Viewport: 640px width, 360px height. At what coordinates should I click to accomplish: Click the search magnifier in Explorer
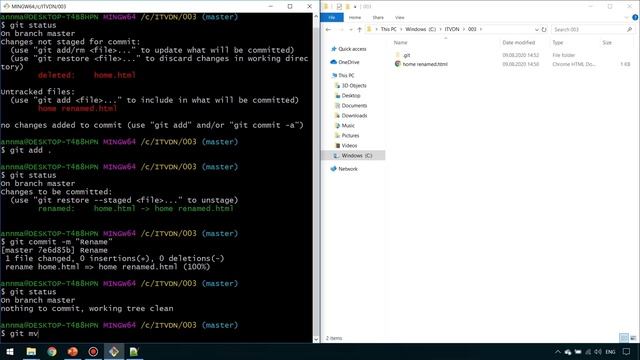pyautogui.click(x=629, y=29)
